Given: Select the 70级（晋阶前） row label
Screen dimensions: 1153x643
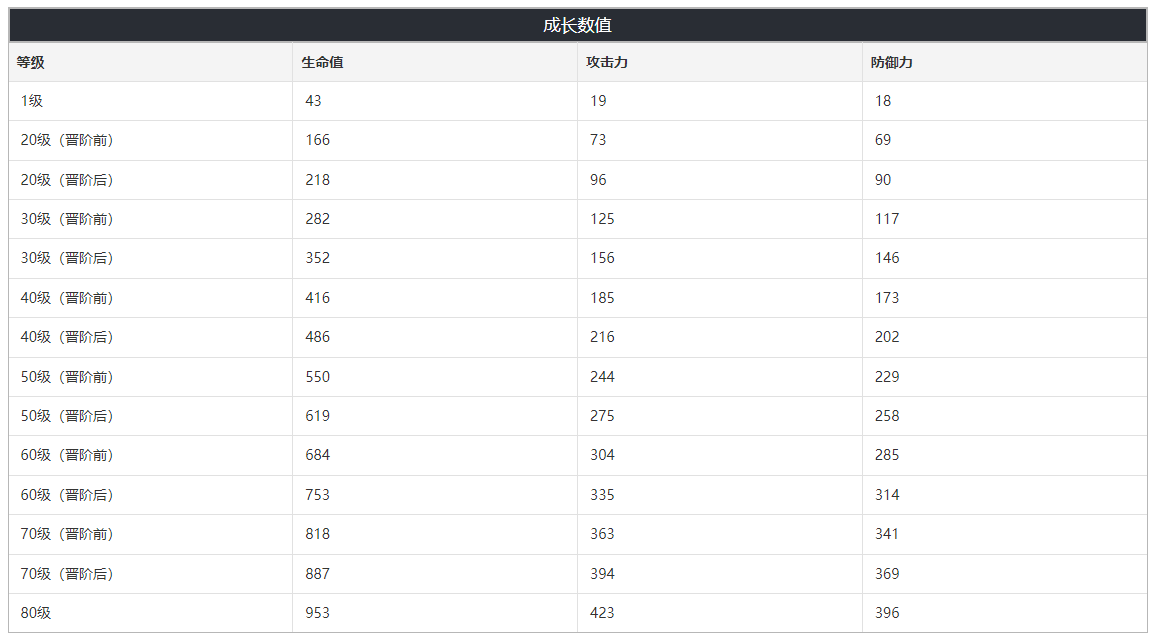Looking at the screenshot, I should 67,534.
